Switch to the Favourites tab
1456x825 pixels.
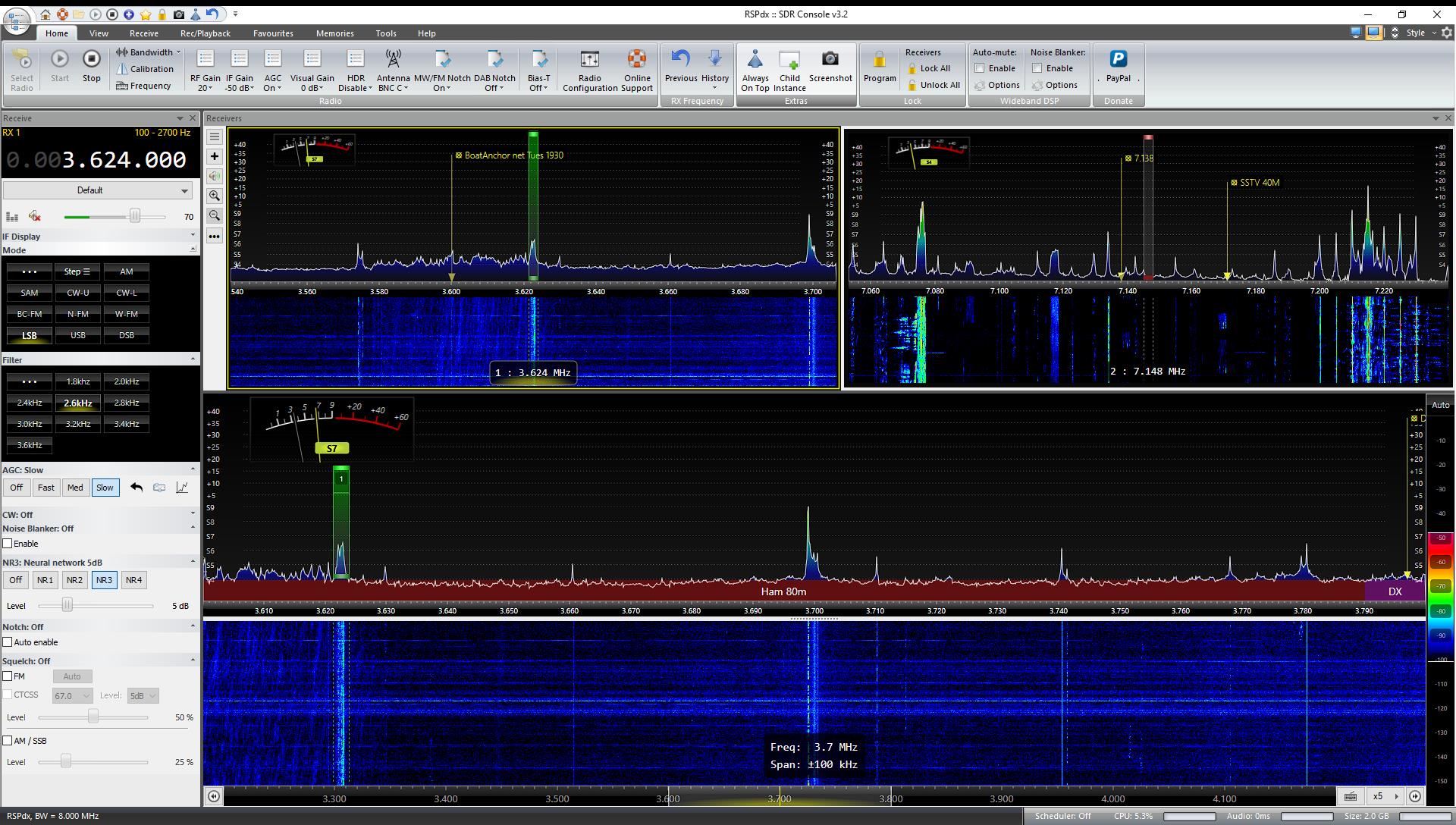pyautogui.click(x=273, y=33)
